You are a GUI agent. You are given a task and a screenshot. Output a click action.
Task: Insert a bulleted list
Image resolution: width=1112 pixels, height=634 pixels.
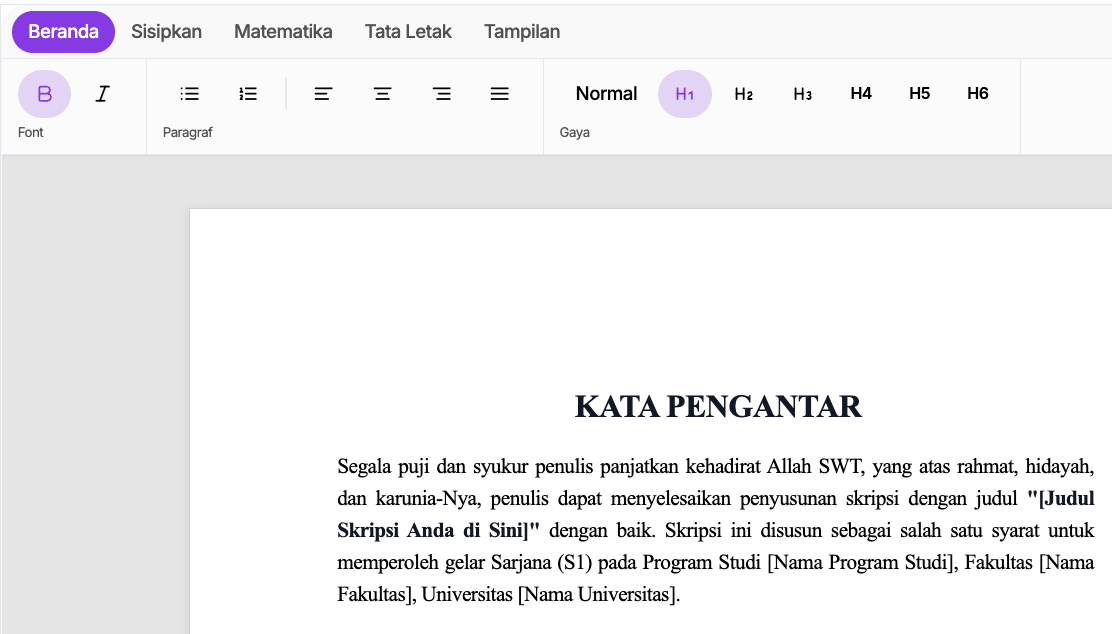click(189, 94)
